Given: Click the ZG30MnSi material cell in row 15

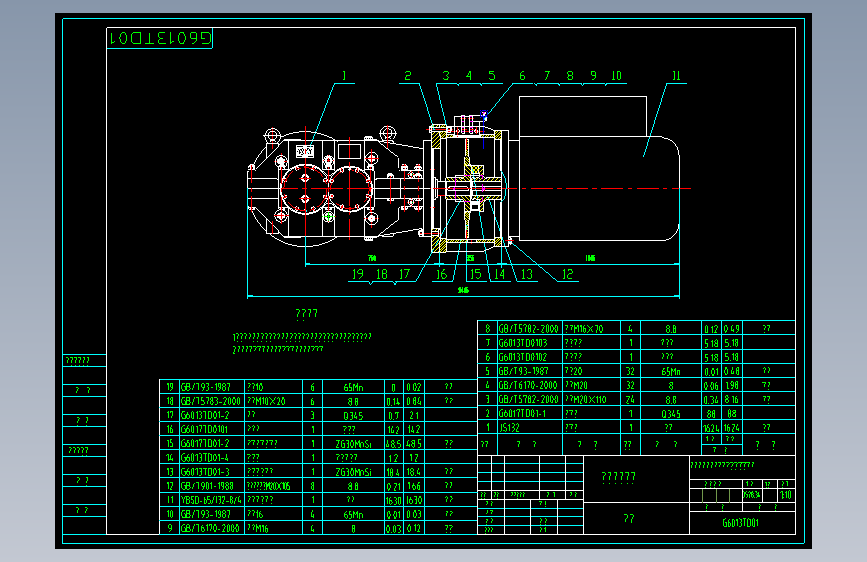Looking at the screenshot, I should [x=353, y=444].
